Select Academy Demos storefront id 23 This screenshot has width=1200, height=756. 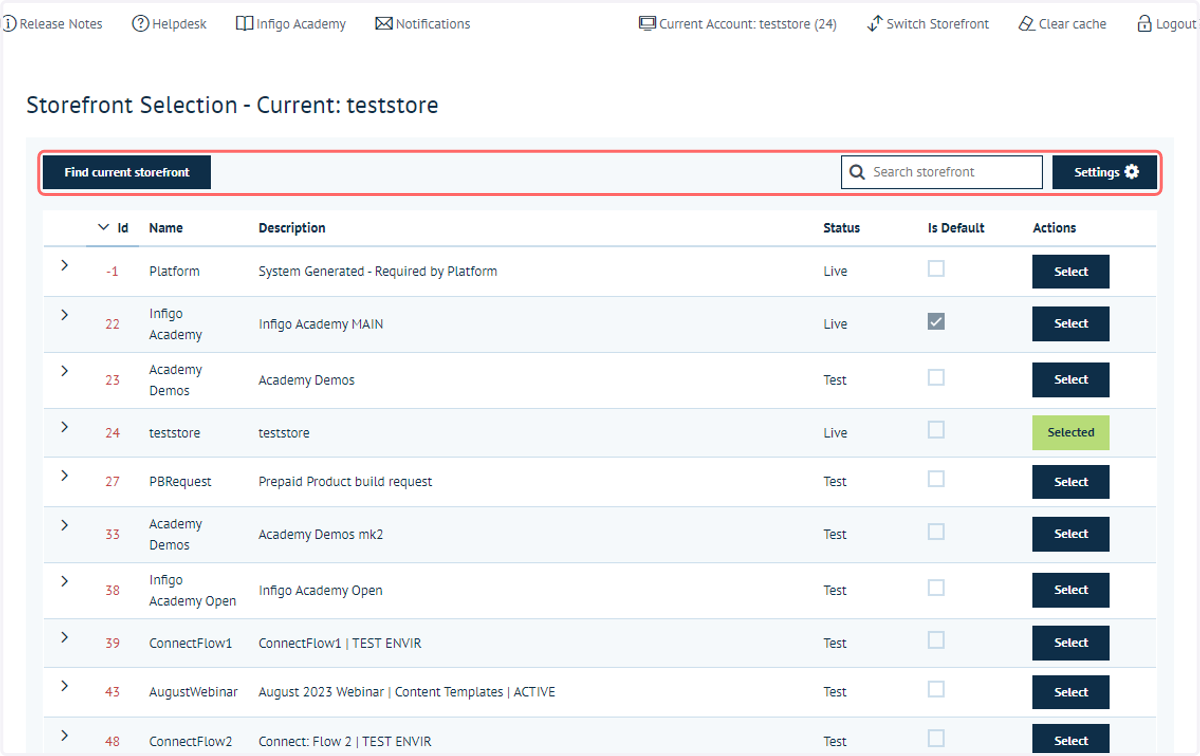[x=1071, y=380]
